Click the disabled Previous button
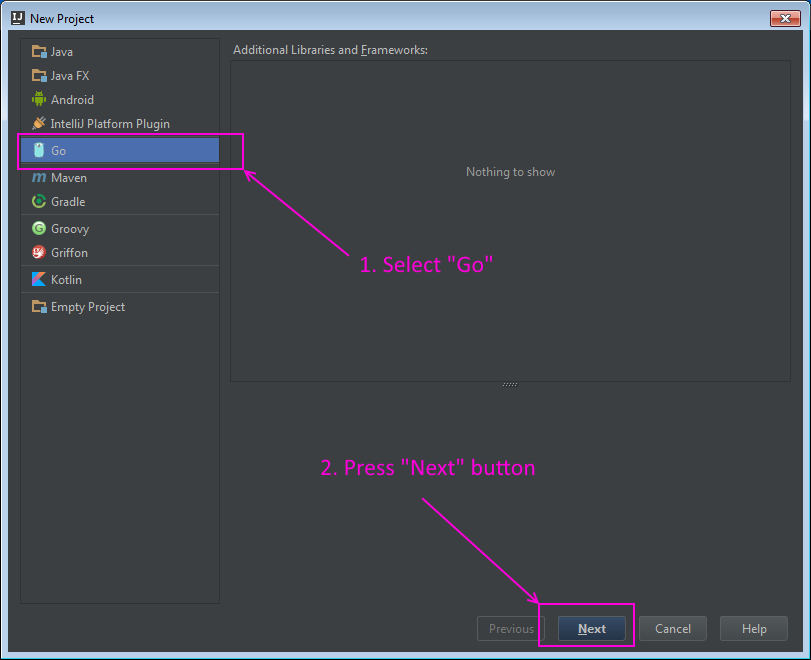Viewport: 811px width, 660px height. pyautogui.click(x=511, y=628)
